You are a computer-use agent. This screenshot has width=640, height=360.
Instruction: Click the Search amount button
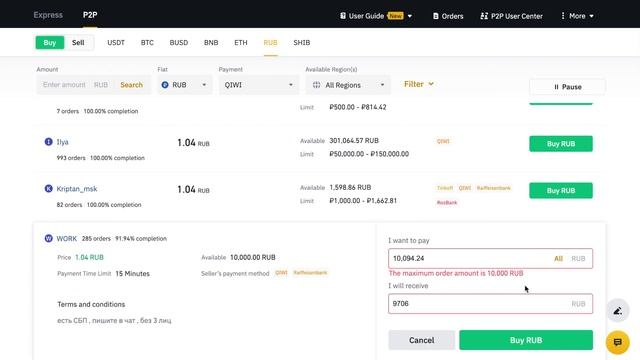point(131,85)
